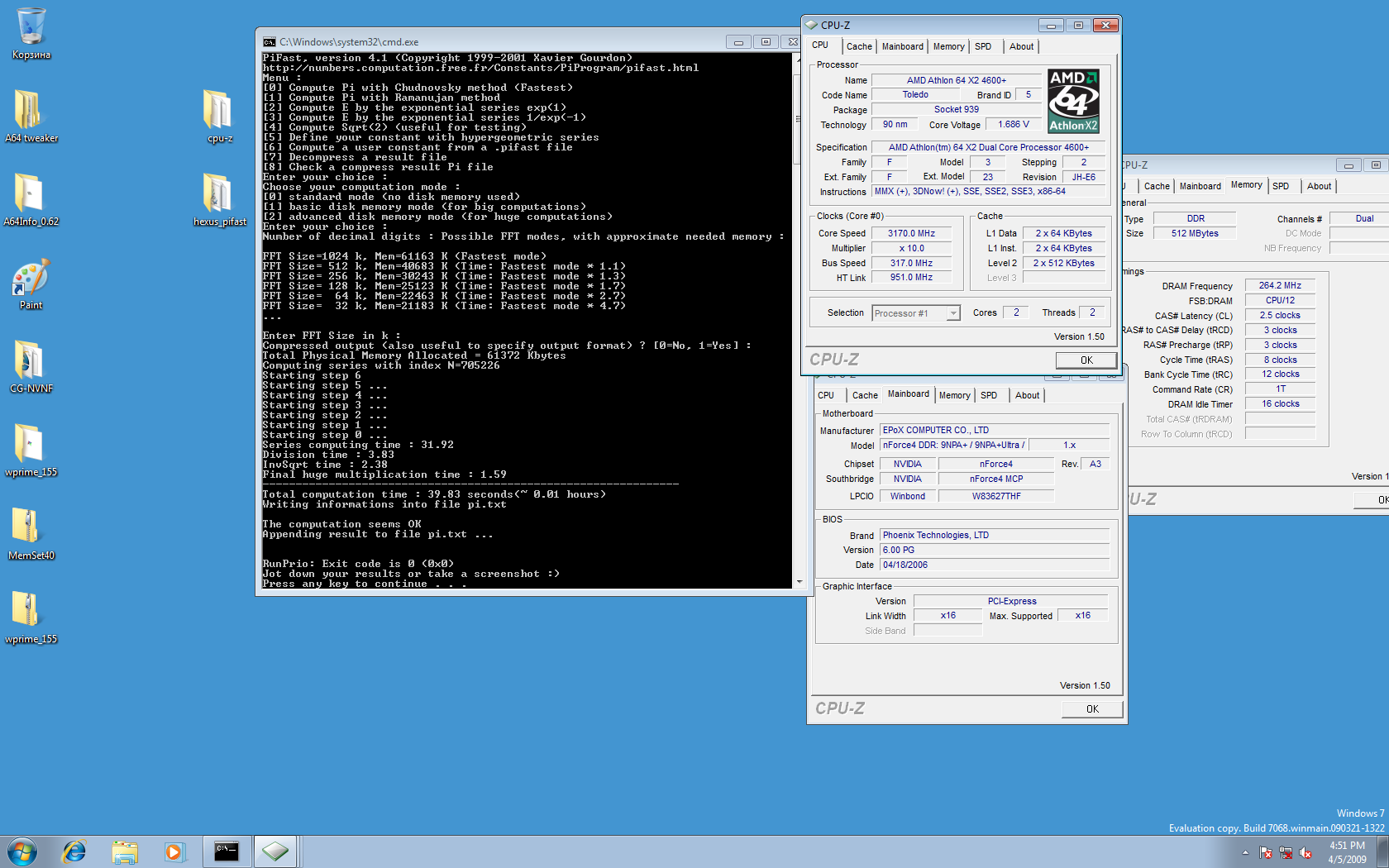Click the Core Speed value 3170.0 MHz
Image resolution: width=1389 pixels, height=868 pixels.
(911, 234)
